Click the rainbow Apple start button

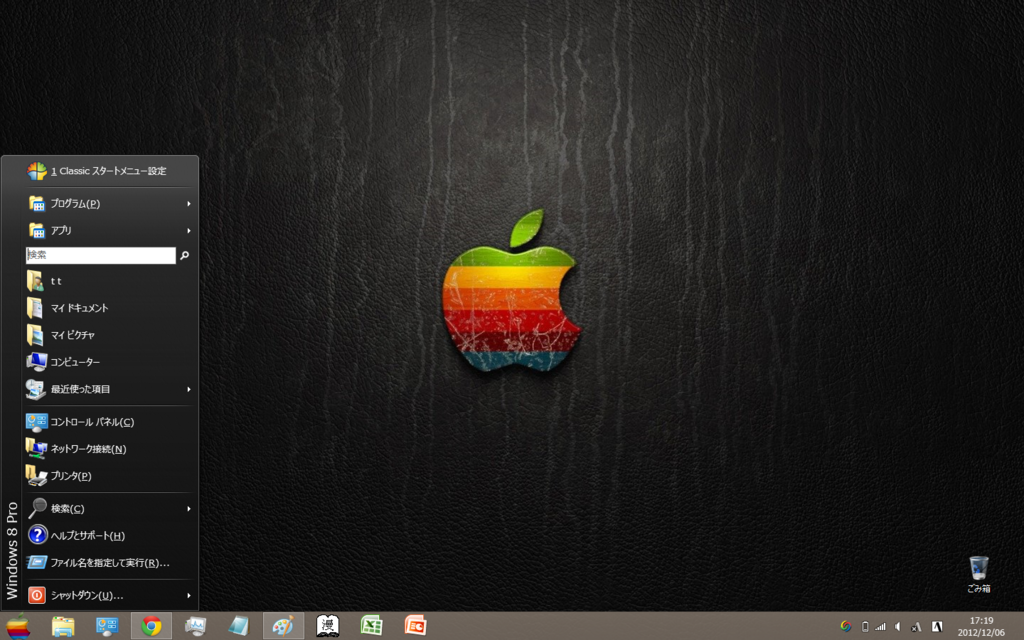(x=18, y=626)
